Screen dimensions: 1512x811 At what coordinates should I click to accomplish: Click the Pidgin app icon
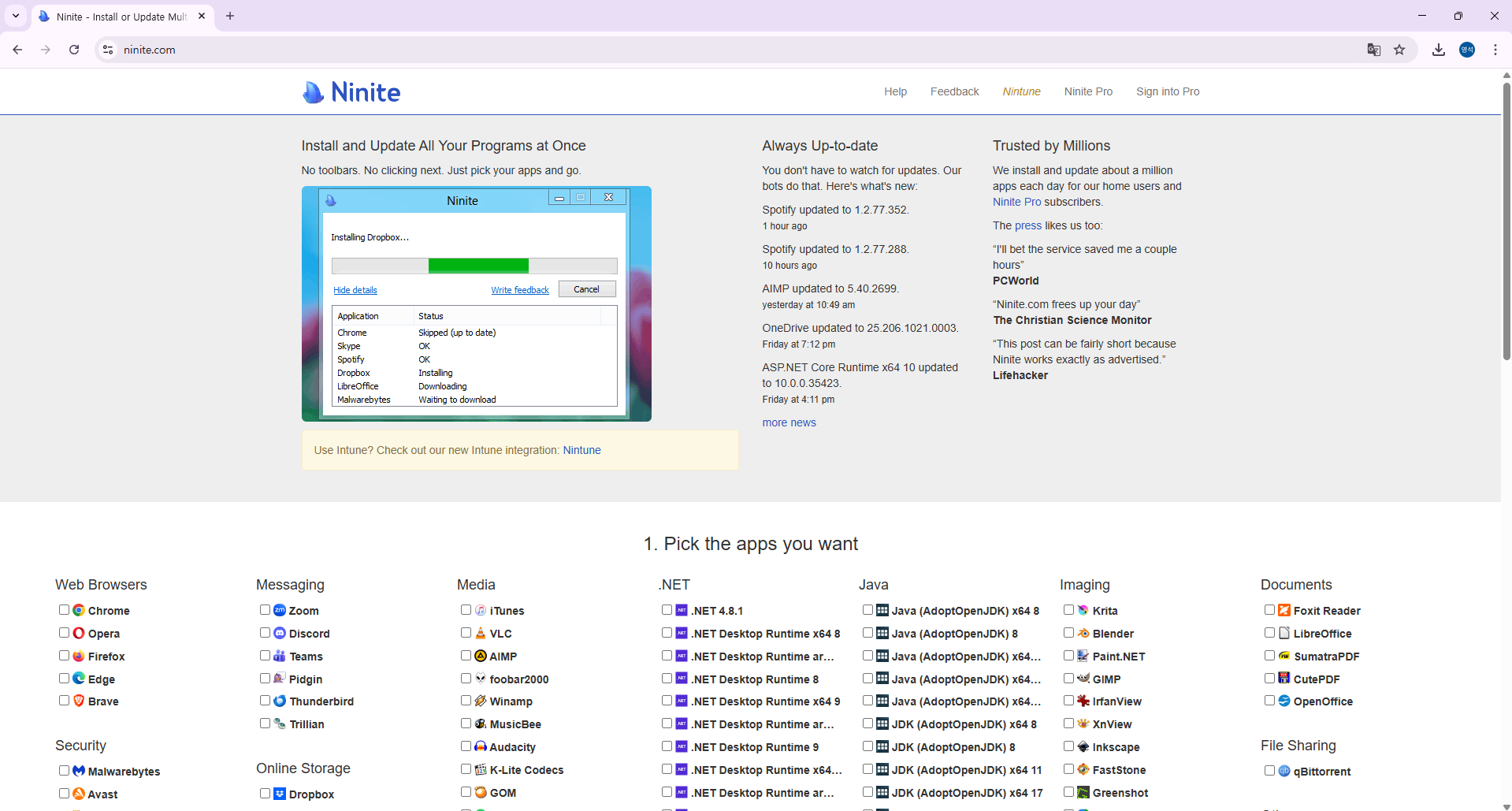280,679
